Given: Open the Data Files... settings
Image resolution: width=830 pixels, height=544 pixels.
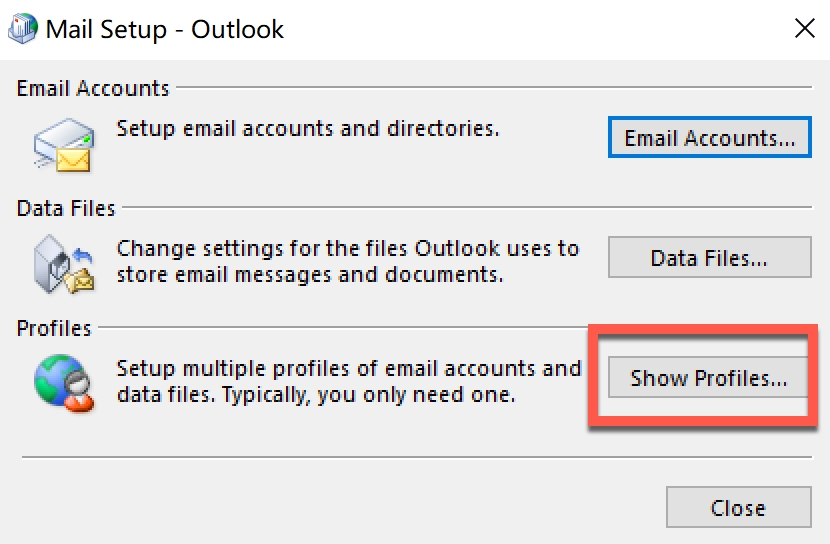Looking at the screenshot, I should (709, 258).
